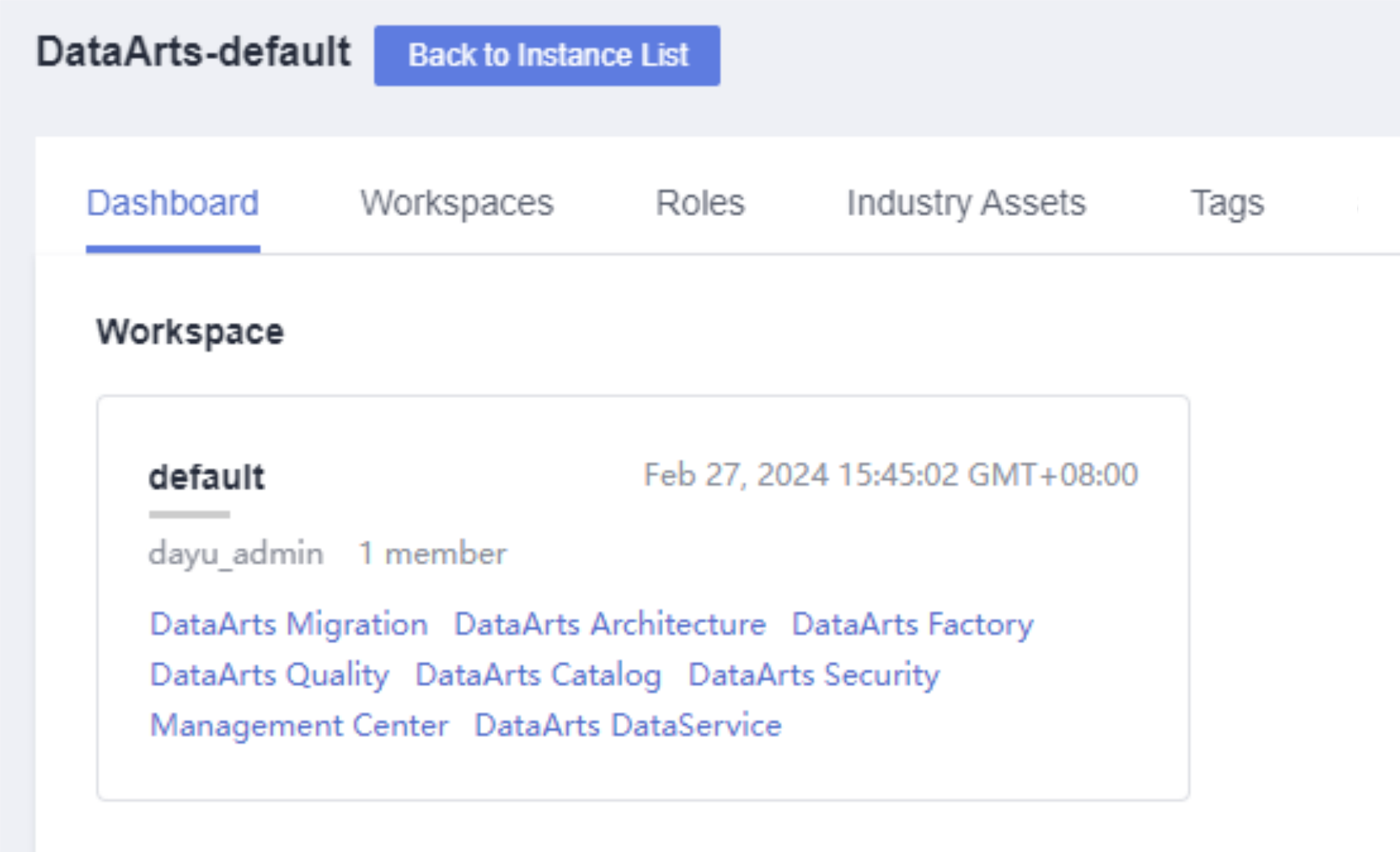This screenshot has width=1400, height=852.
Task: Open the DataArts DataService link
Action: 628,726
